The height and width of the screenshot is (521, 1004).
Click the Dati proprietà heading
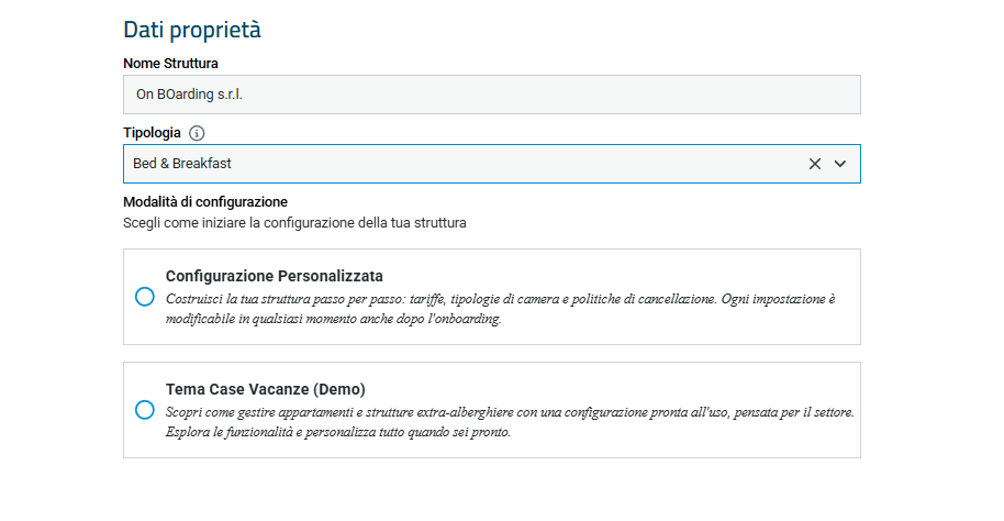point(192,29)
